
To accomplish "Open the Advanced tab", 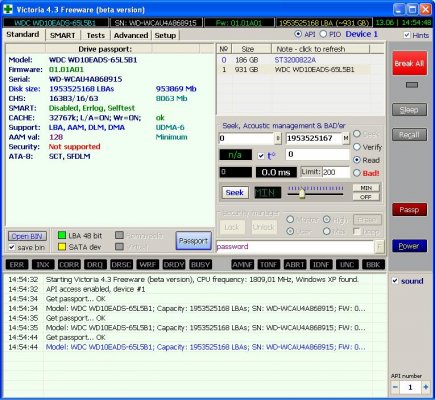I will pyautogui.click(x=131, y=35).
